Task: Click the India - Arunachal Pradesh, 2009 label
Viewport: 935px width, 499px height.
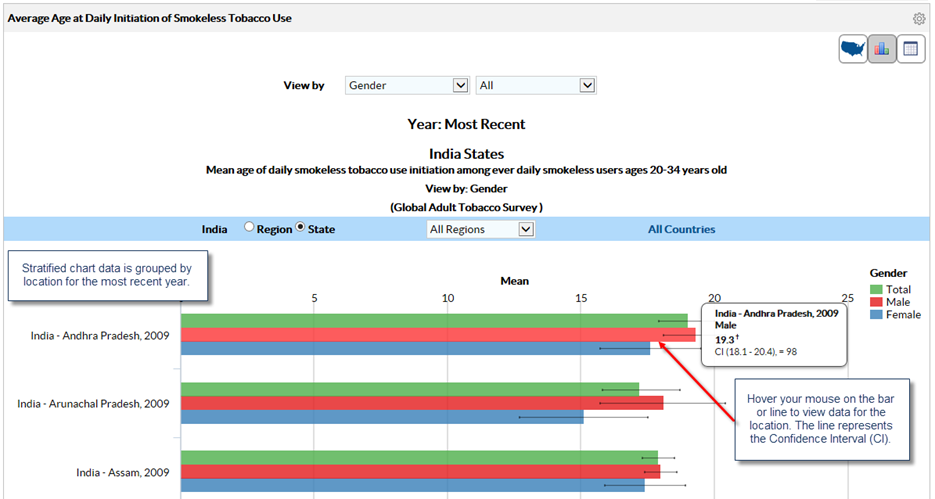Action: coord(93,404)
